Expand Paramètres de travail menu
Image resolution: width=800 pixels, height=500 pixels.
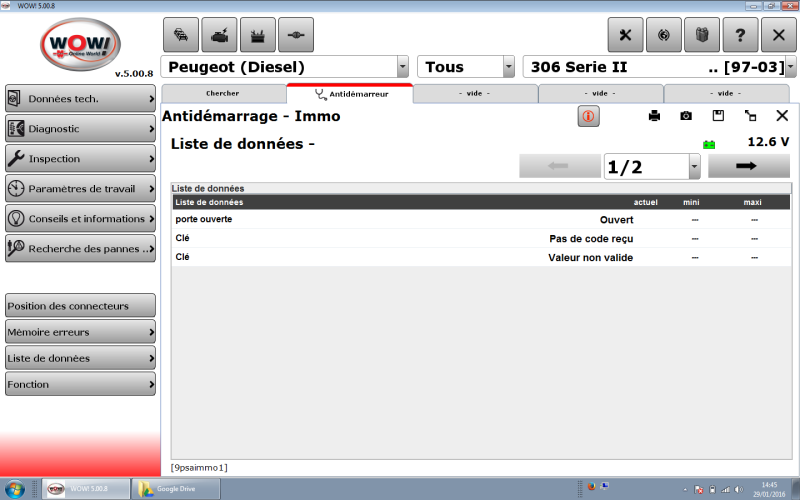(x=80, y=189)
